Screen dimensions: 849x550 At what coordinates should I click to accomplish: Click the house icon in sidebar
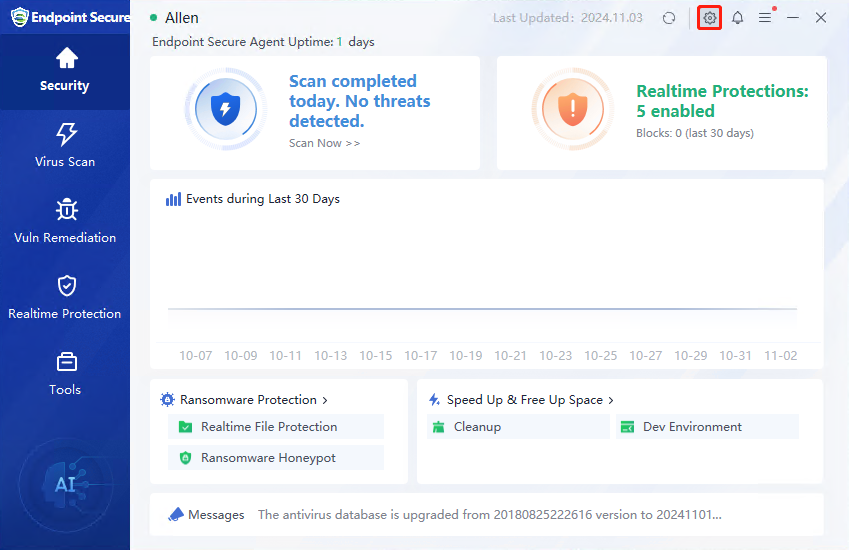click(x=67, y=58)
